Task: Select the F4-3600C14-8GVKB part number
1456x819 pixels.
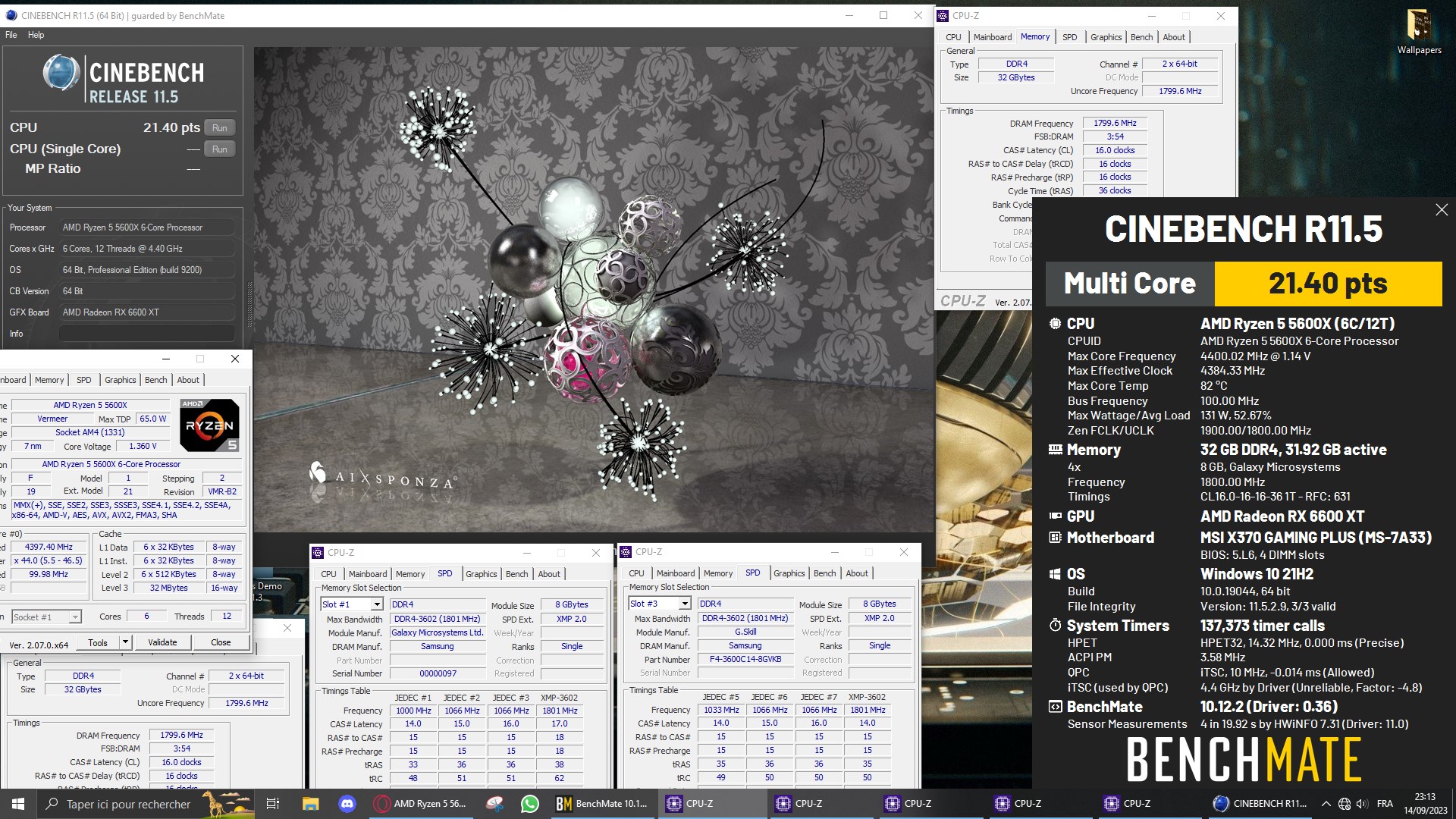Action: [x=745, y=660]
